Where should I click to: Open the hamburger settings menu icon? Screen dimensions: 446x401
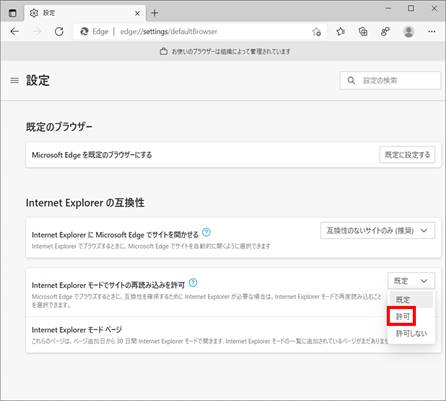15,80
